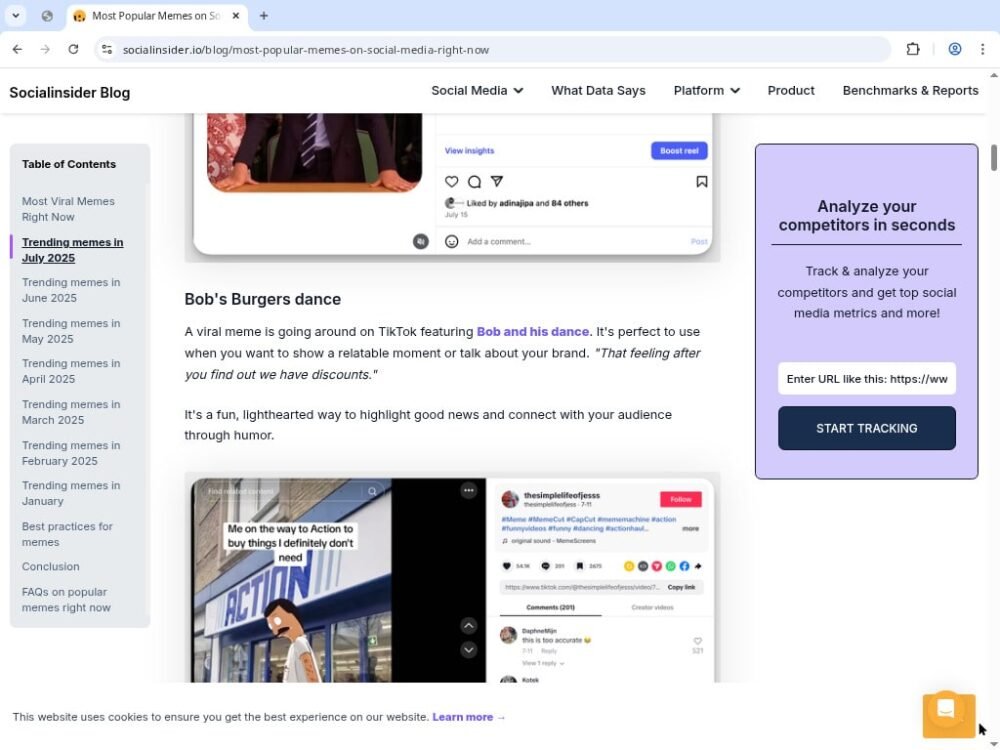The image size is (1000, 750).
Task: Expand the Platform dropdown menu
Action: click(706, 90)
